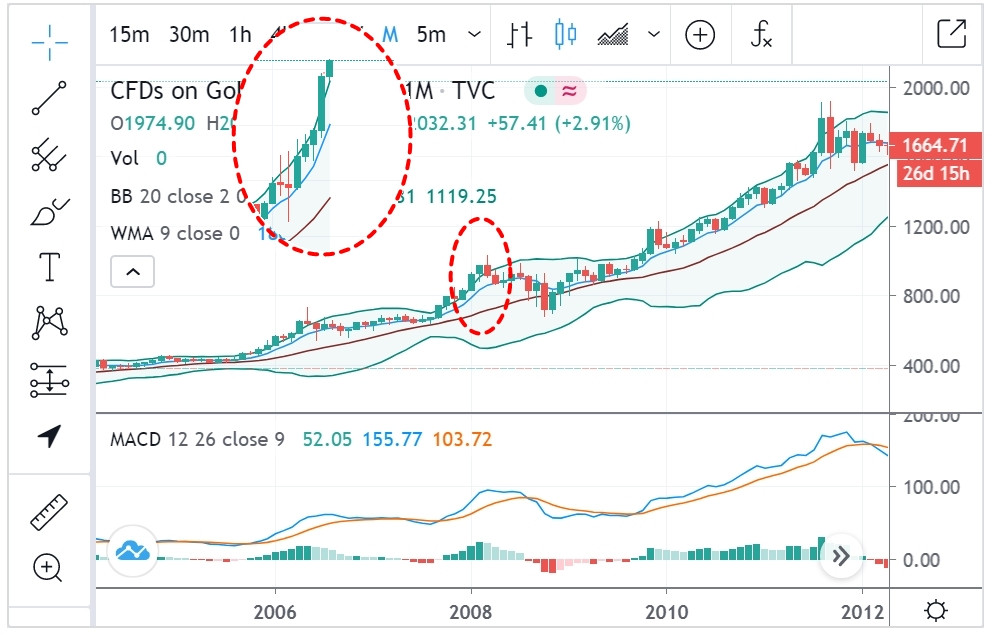994x635 pixels.
Task: Select the ruler measure tool
Action: (48, 512)
